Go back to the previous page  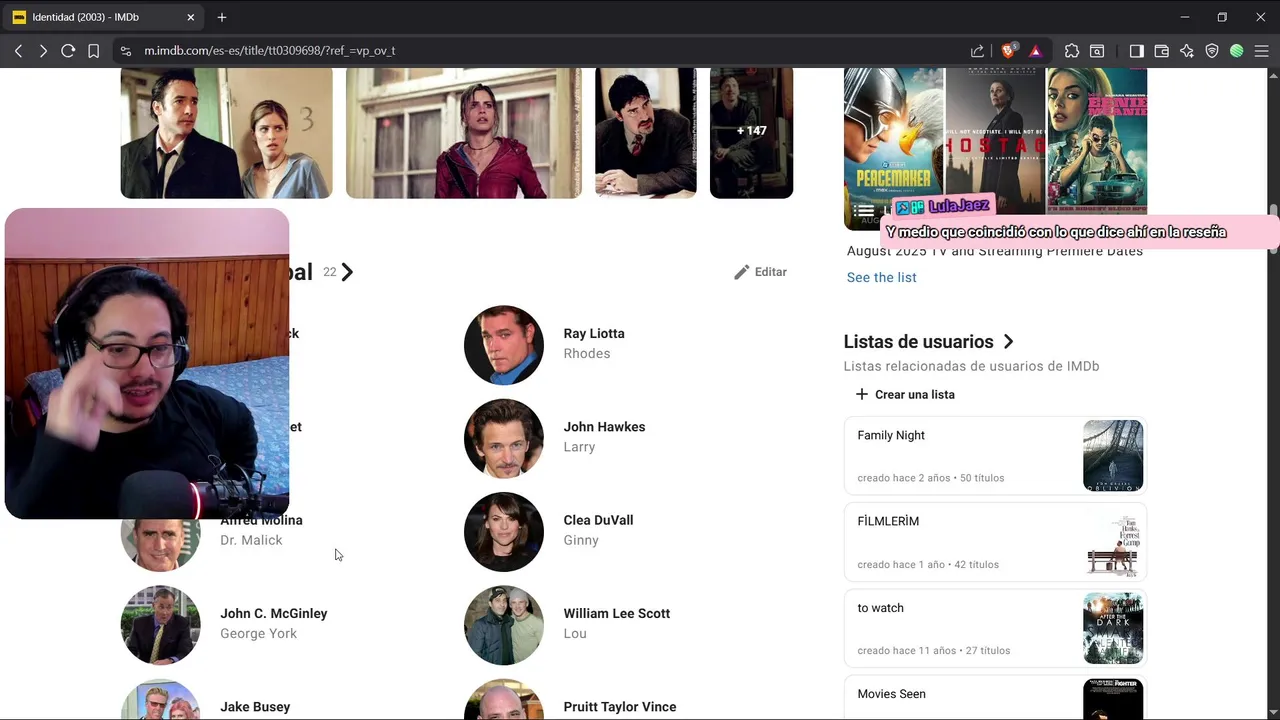click(x=18, y=51)
